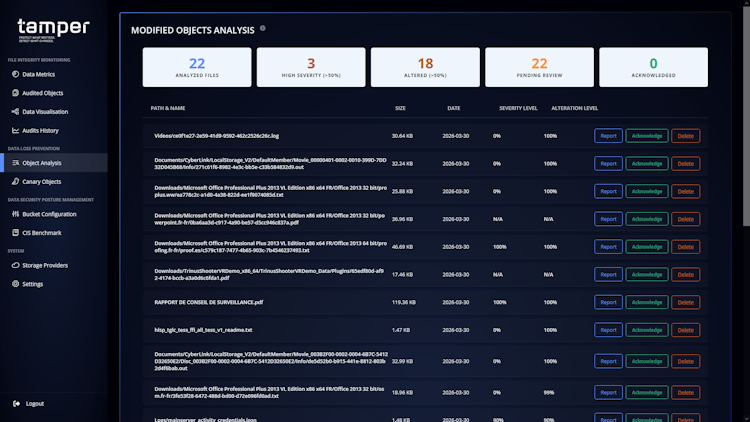The image size is (750, 422).
Task: Click the Altered stat card
Action: [x=425, y=67]
